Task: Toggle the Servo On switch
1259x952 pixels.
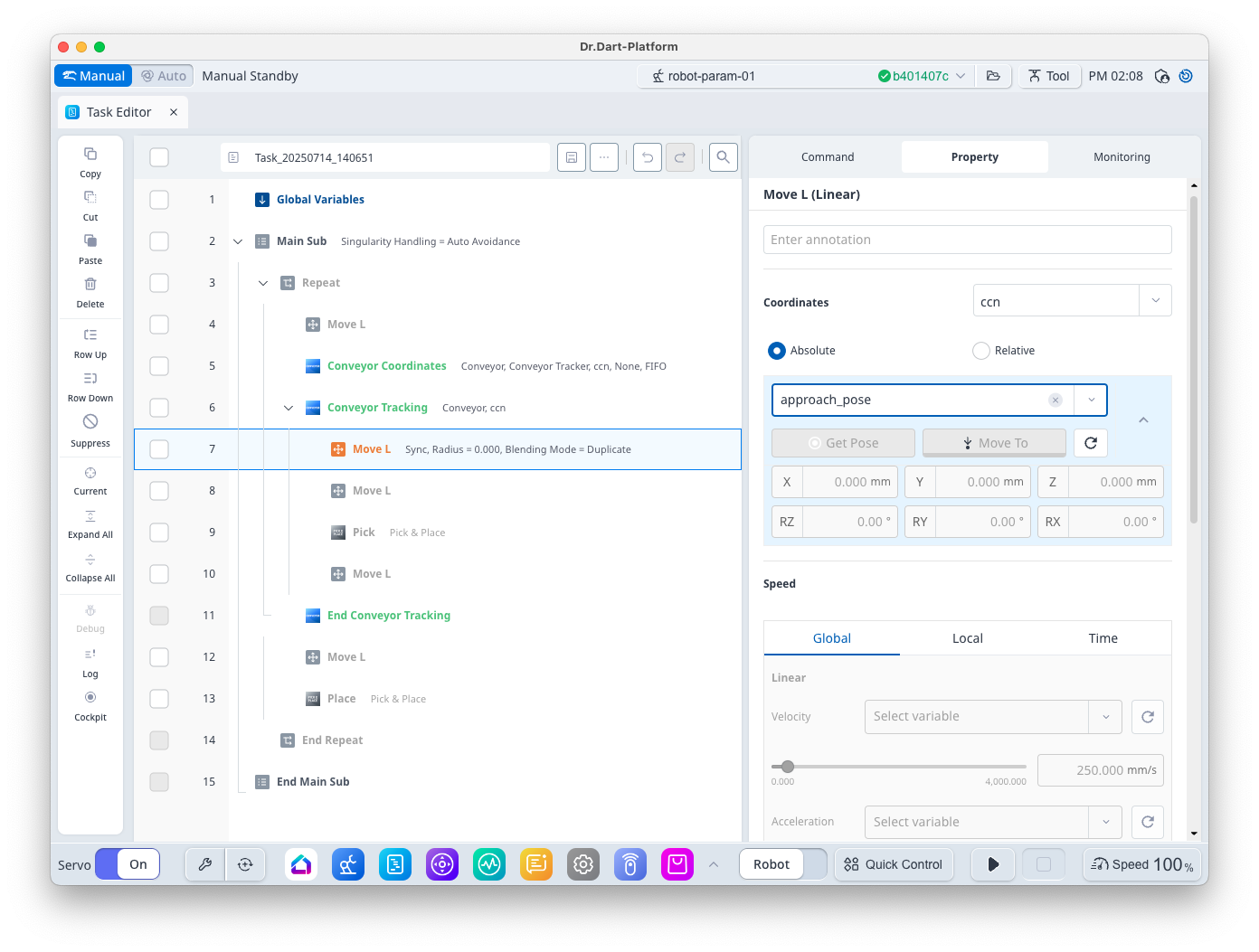Action: pyautogui.click(x=128, y=864)
